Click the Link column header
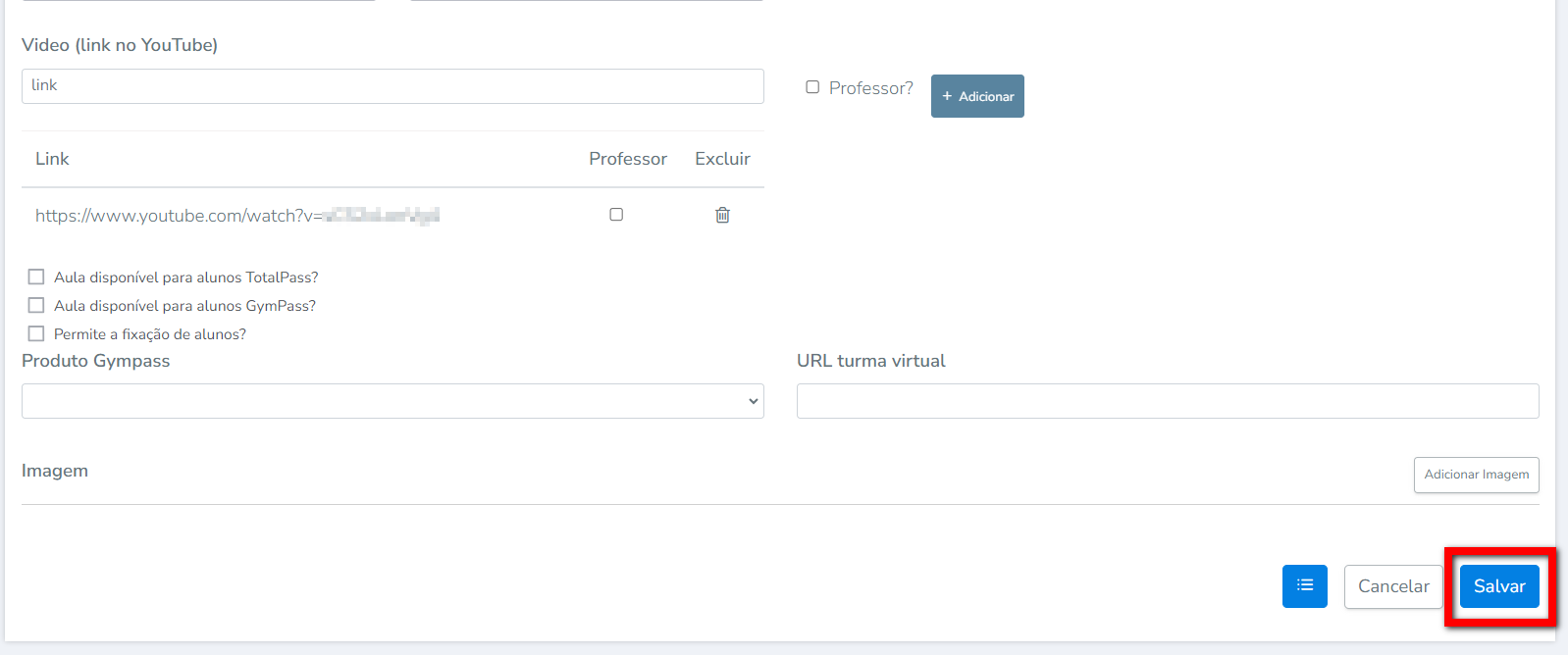1568x655 pixels. pyautogui.click(x=52, y=159)
